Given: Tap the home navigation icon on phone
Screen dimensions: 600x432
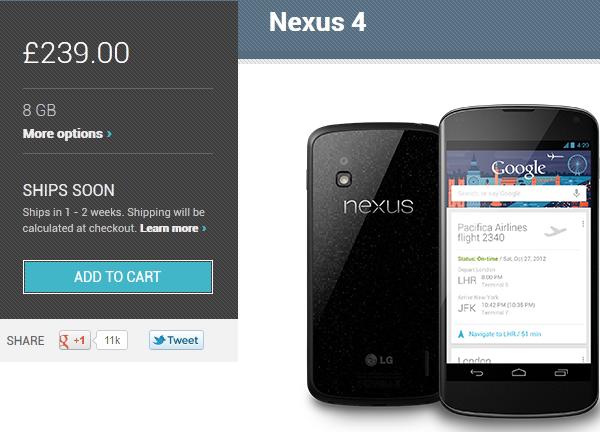Looking at the screenshot, I should click(519, 372).
